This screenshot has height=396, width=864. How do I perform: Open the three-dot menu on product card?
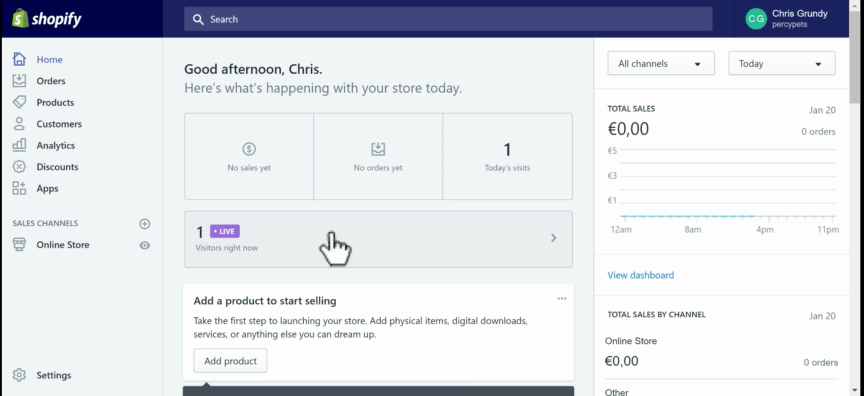(561, 299)
